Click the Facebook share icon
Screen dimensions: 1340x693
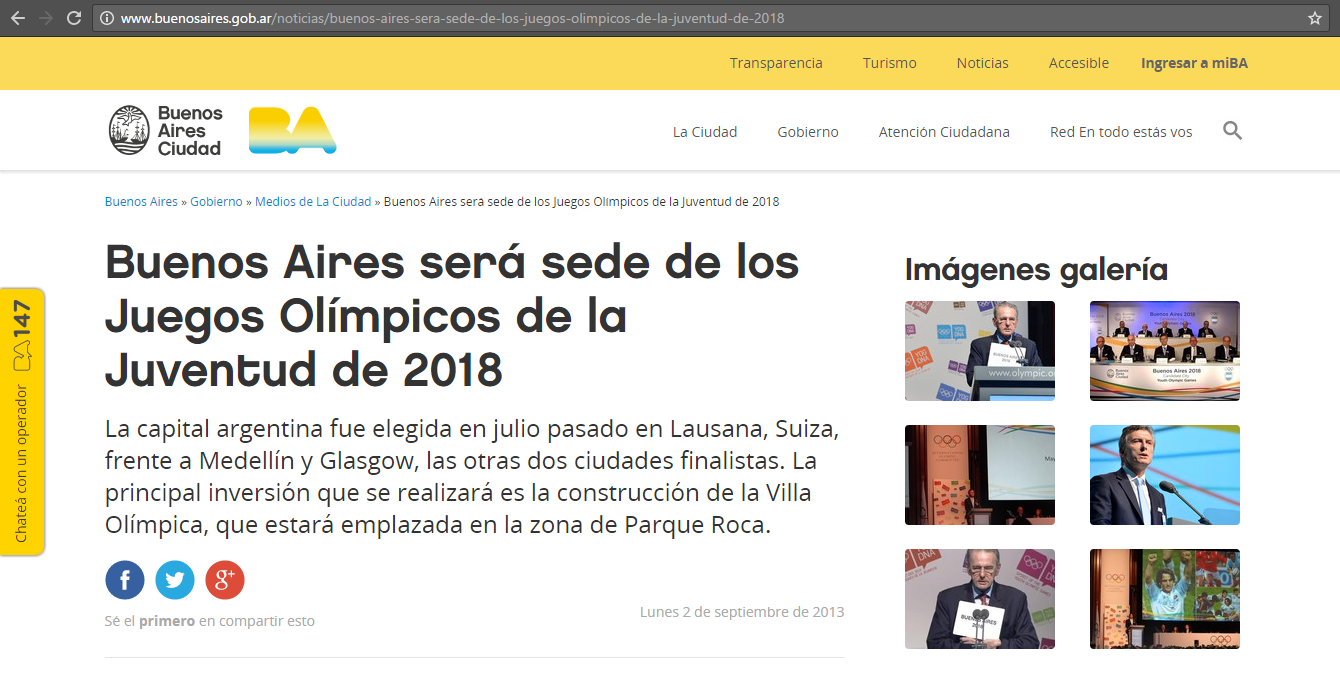(125, 580)
